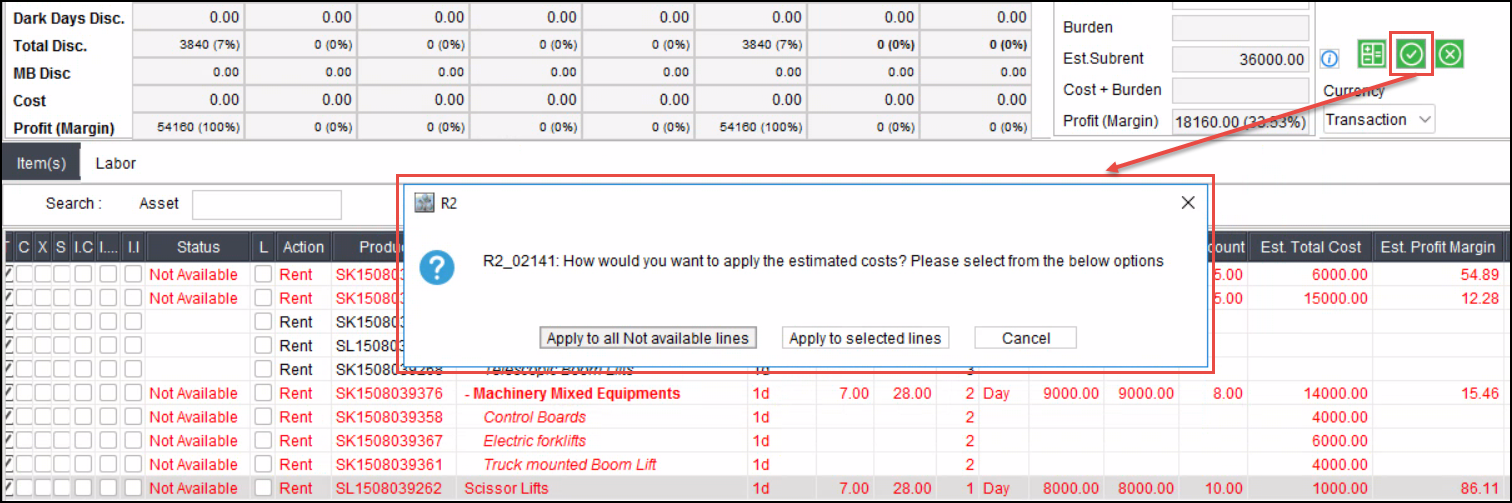Click the Profit (Margin) field showing 18160.00
1512x503 pixels.
point(1240,121)
